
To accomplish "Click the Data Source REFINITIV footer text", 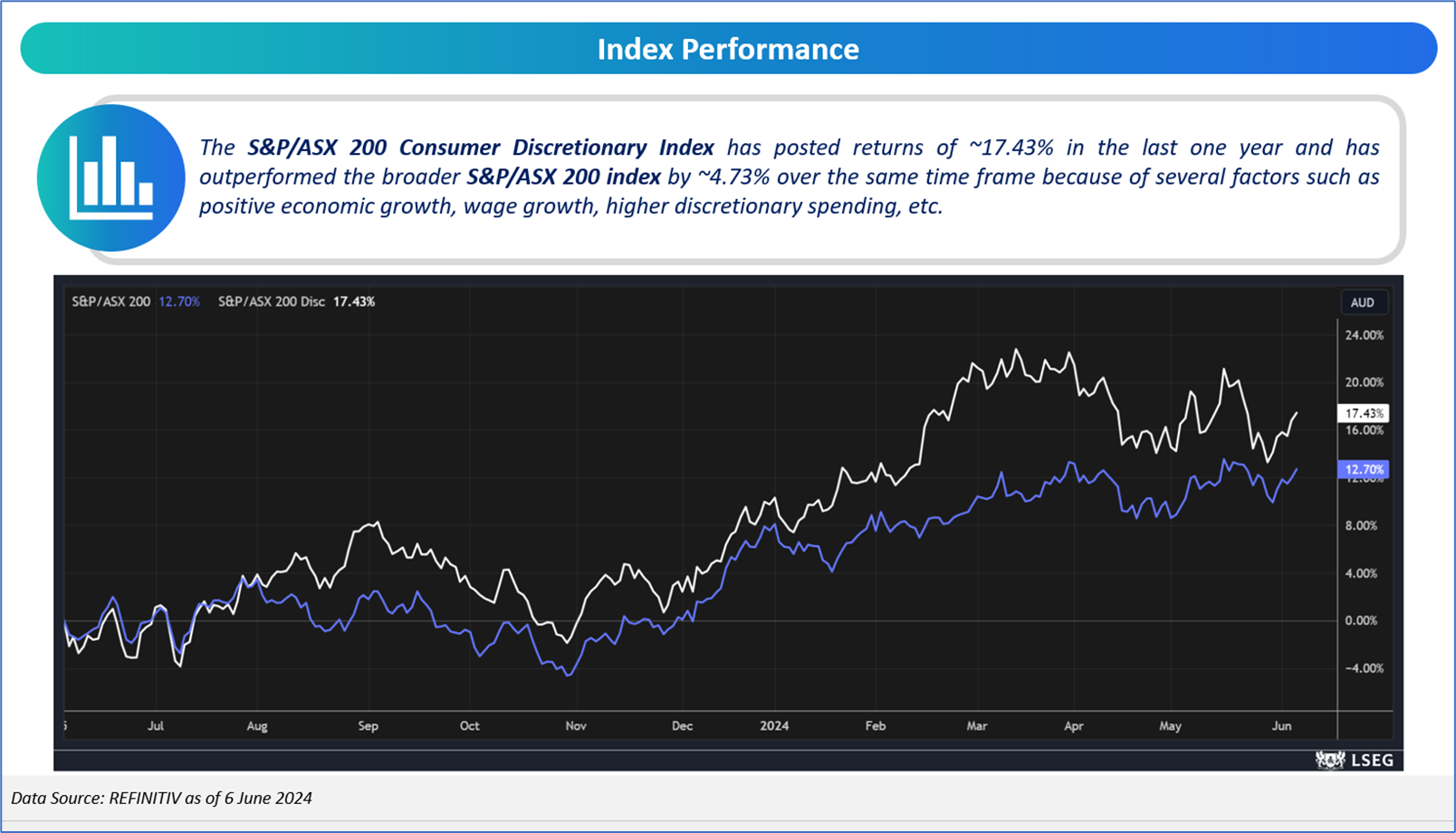I will click(x=162, y=799).
